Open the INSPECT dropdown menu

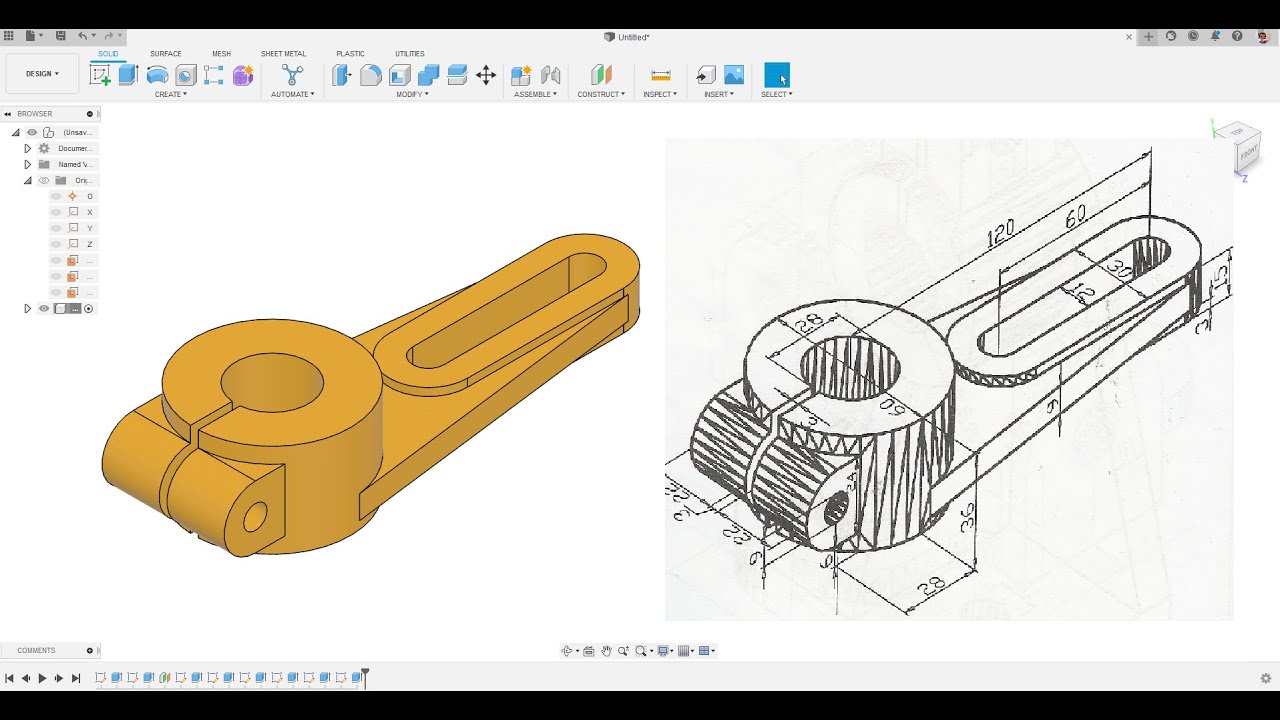point(660,94)
